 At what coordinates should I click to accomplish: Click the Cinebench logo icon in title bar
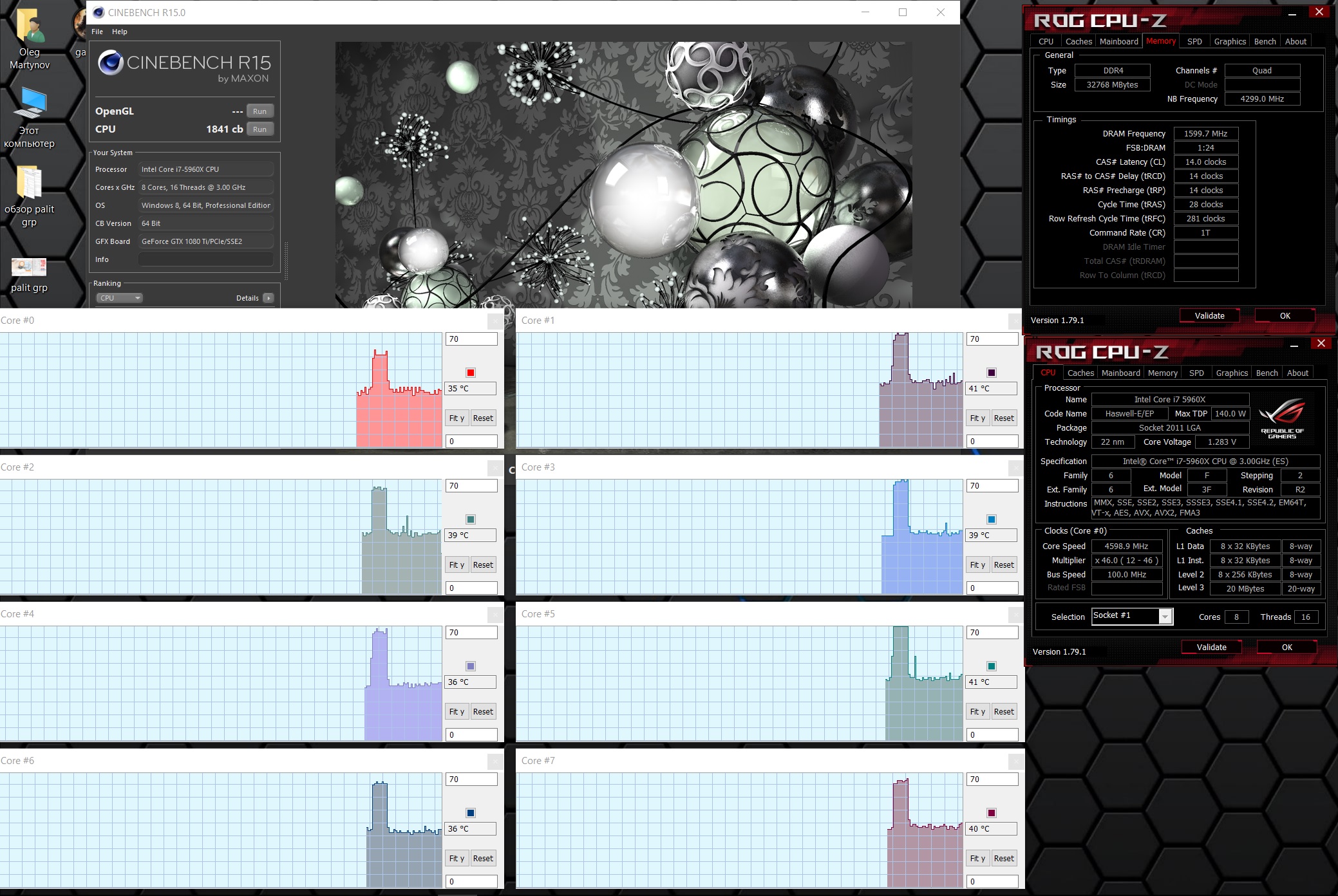99,12
